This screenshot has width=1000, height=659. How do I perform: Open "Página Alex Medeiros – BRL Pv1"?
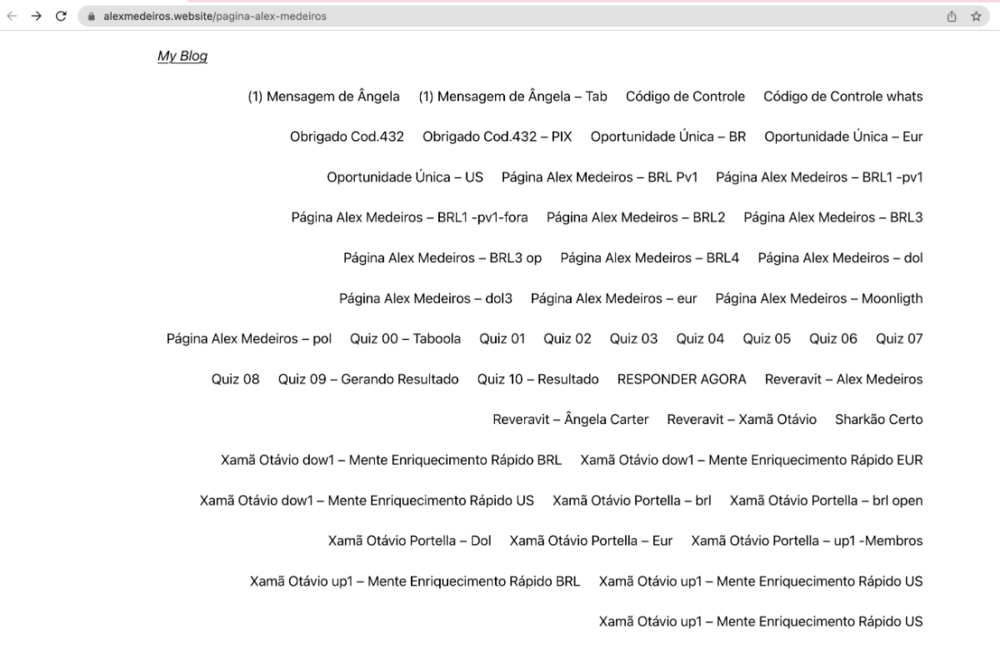tap(599, 177)
